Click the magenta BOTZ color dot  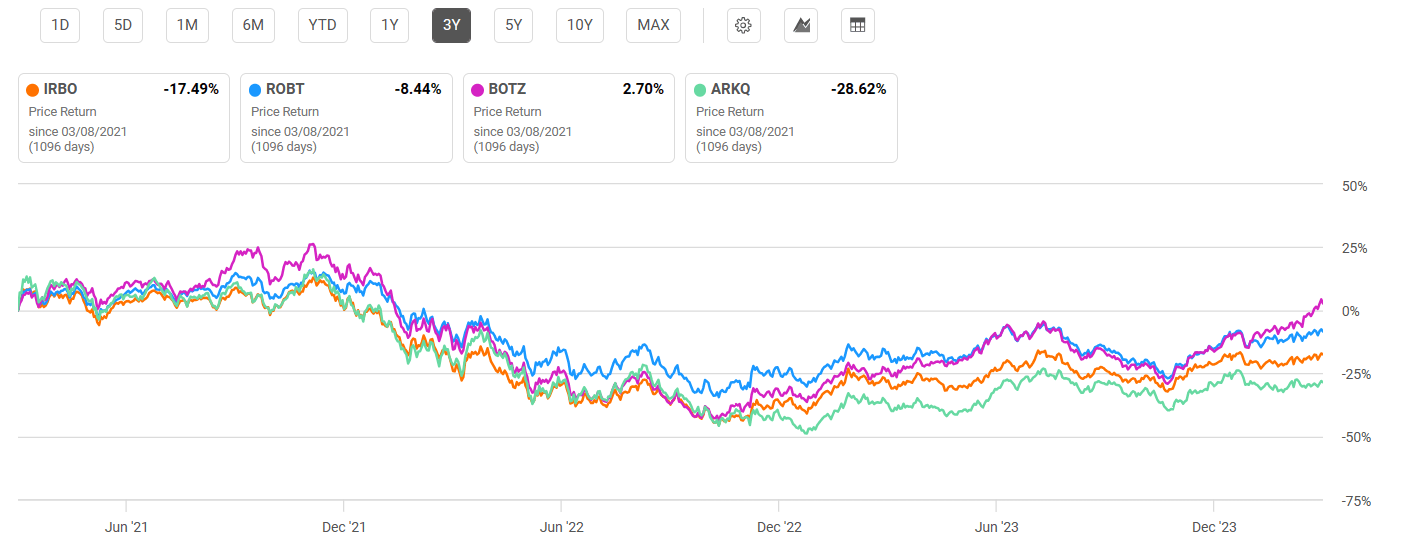click(x=480, y=89)
